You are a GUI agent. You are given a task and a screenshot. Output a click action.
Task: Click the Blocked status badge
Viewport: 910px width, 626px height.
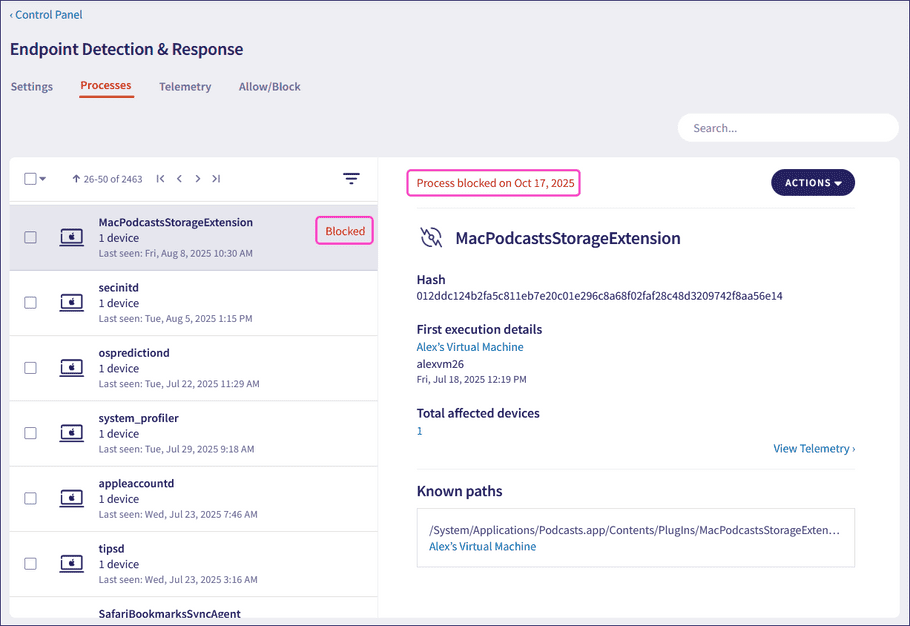(x=344, y=230)
